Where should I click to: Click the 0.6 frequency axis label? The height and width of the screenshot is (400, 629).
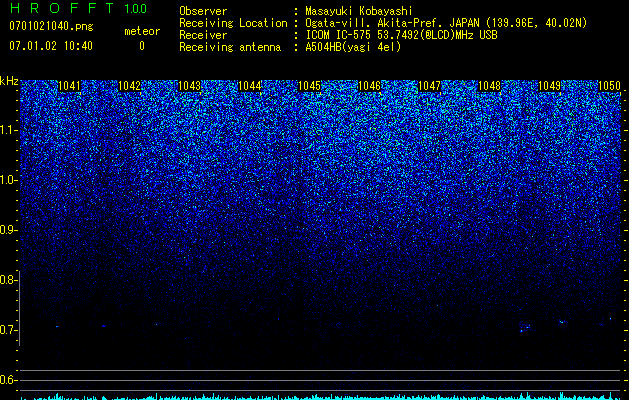point(8,380)
